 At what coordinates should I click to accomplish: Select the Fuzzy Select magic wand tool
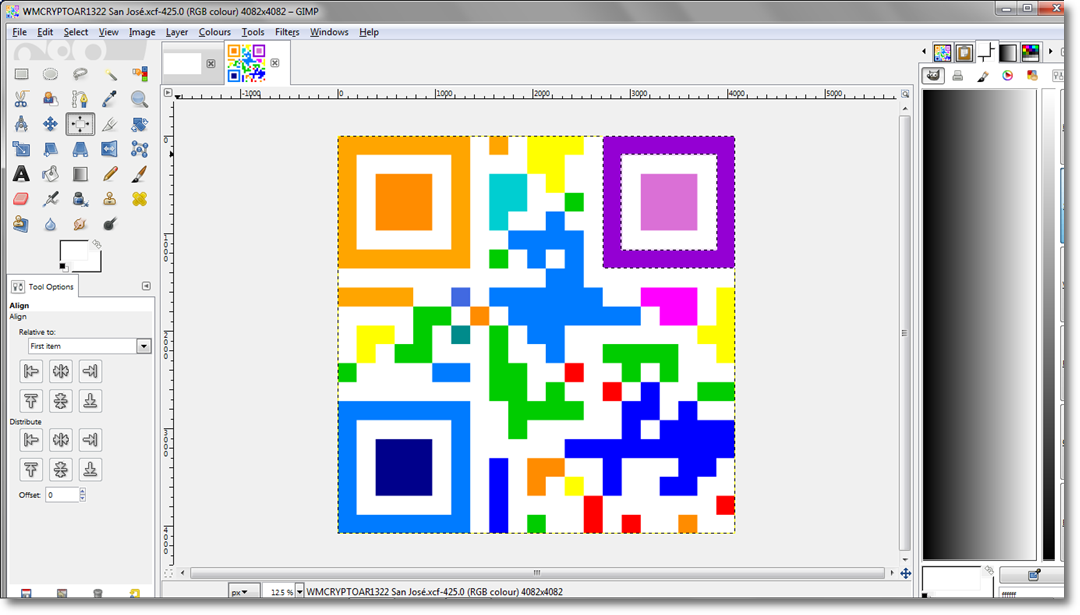(110, 74)
